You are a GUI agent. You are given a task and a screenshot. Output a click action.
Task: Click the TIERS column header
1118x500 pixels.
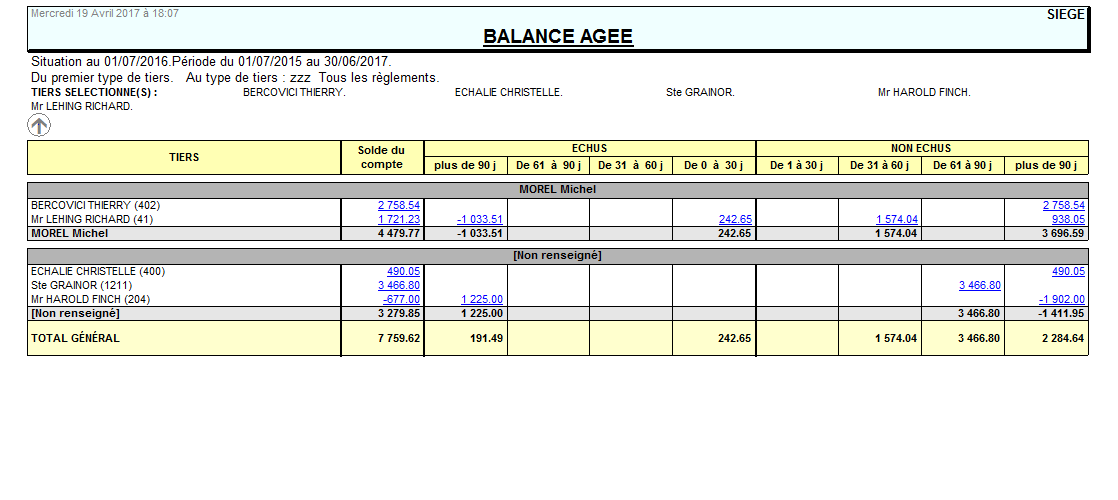pos(184,157)
